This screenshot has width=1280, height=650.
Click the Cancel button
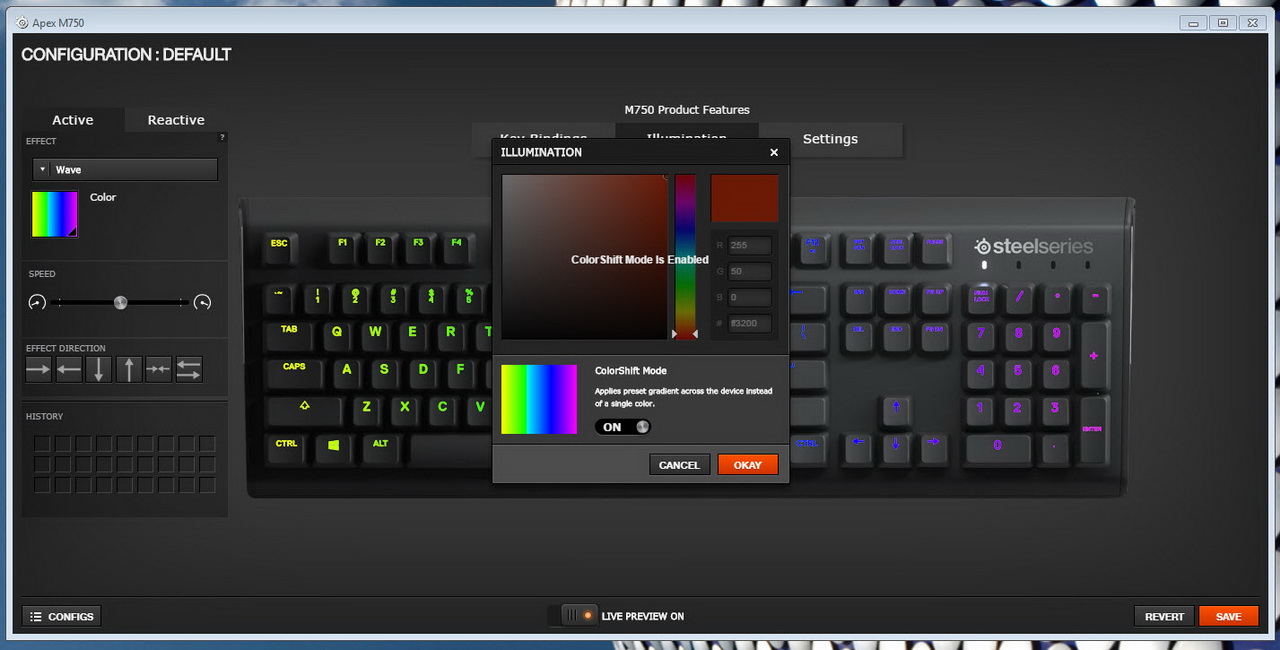(679, 465)
